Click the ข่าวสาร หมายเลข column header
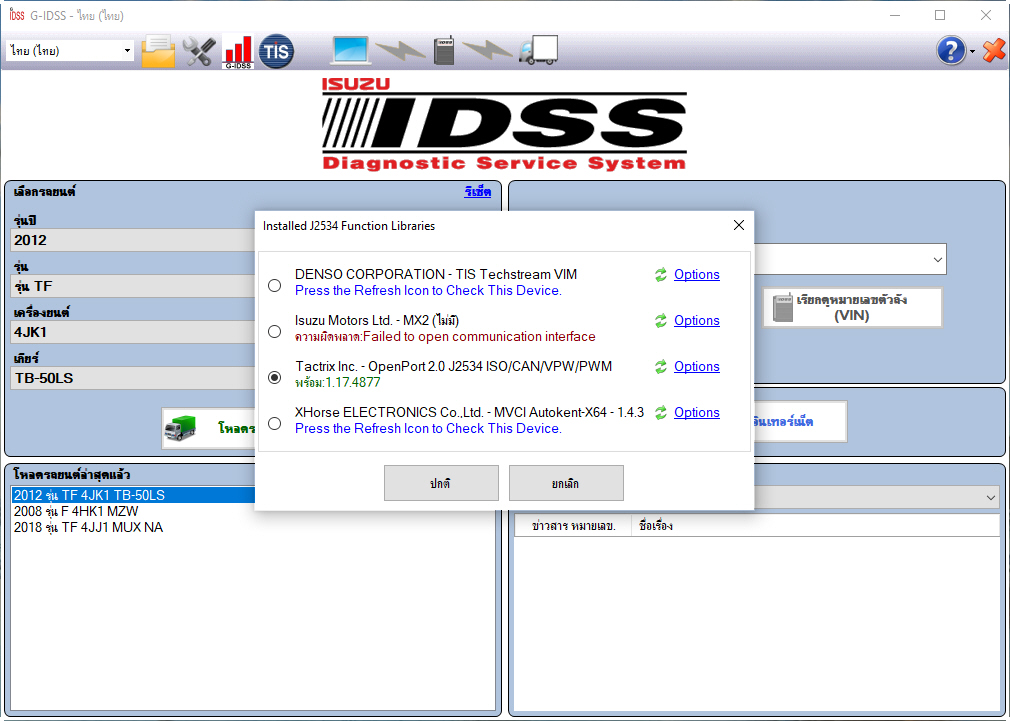This screenshot has height=721, width=1010. tap(573, 526)
